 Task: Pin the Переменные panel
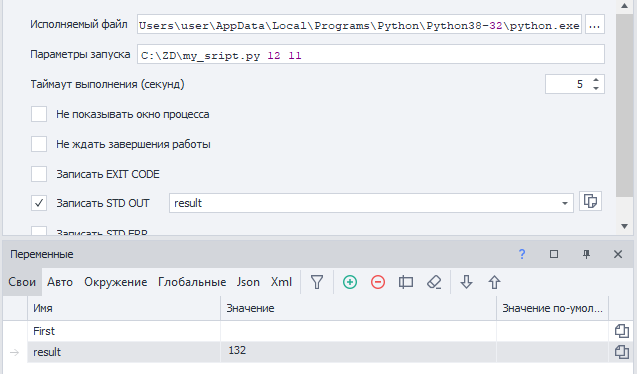click(586, 254)
